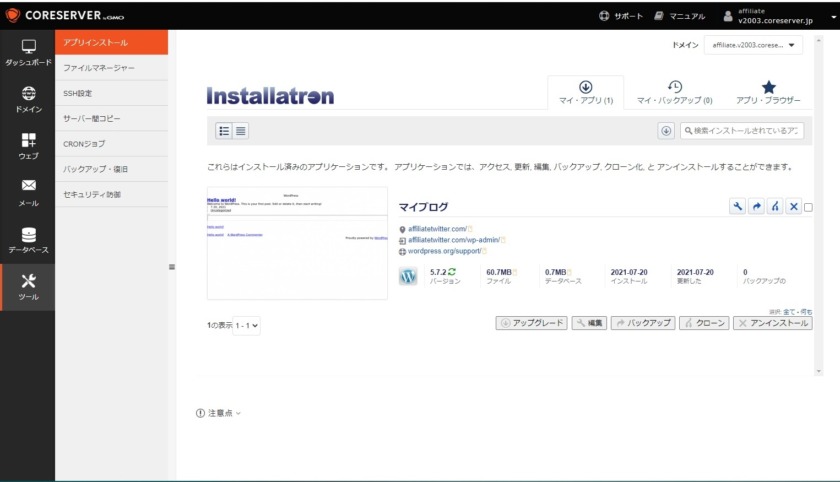Click the Installatron logo
The image size is (840, 482).
tap(270, 95)
